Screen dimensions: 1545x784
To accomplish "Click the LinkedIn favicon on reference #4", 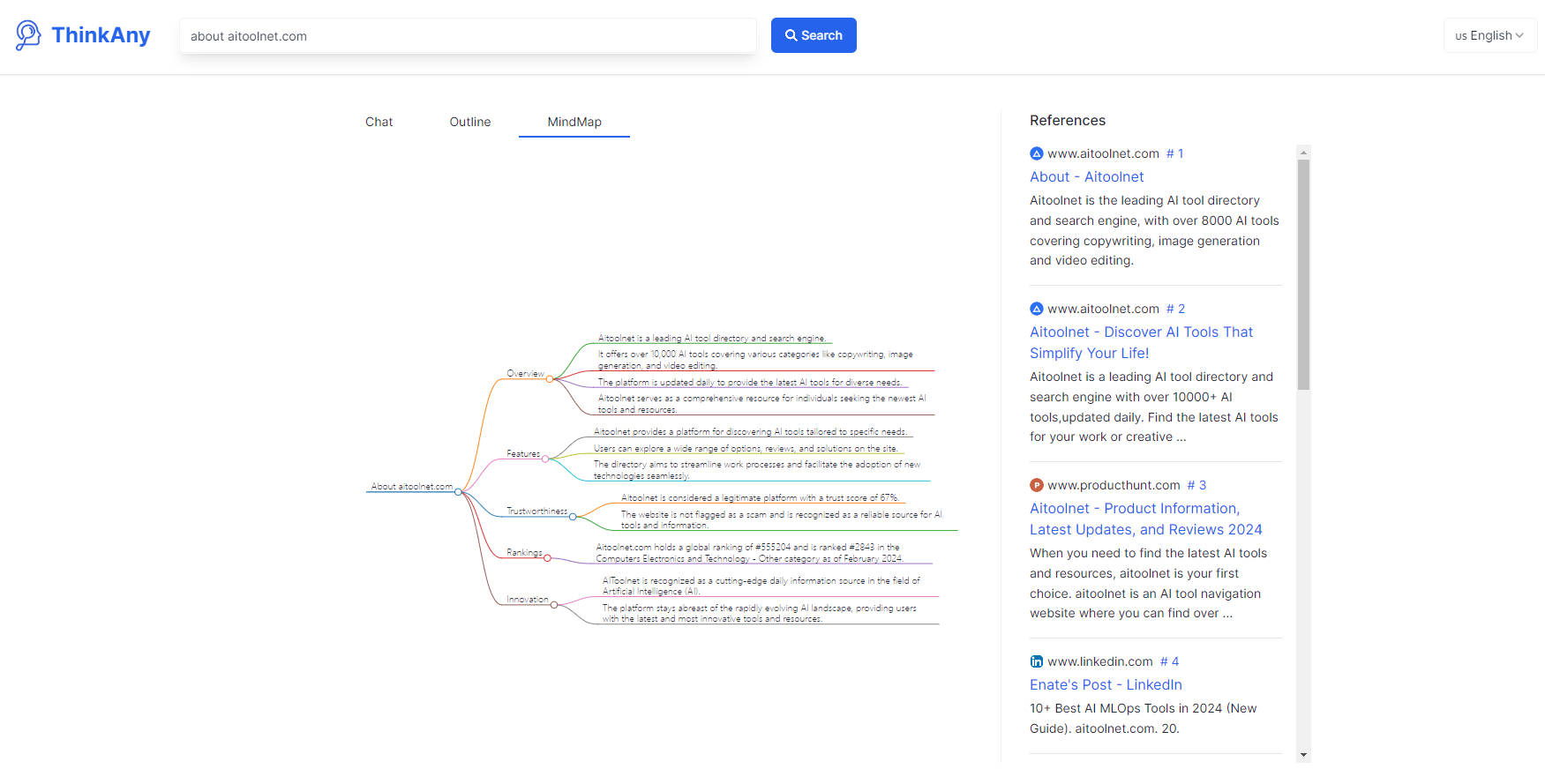I will coord(1037,661).
